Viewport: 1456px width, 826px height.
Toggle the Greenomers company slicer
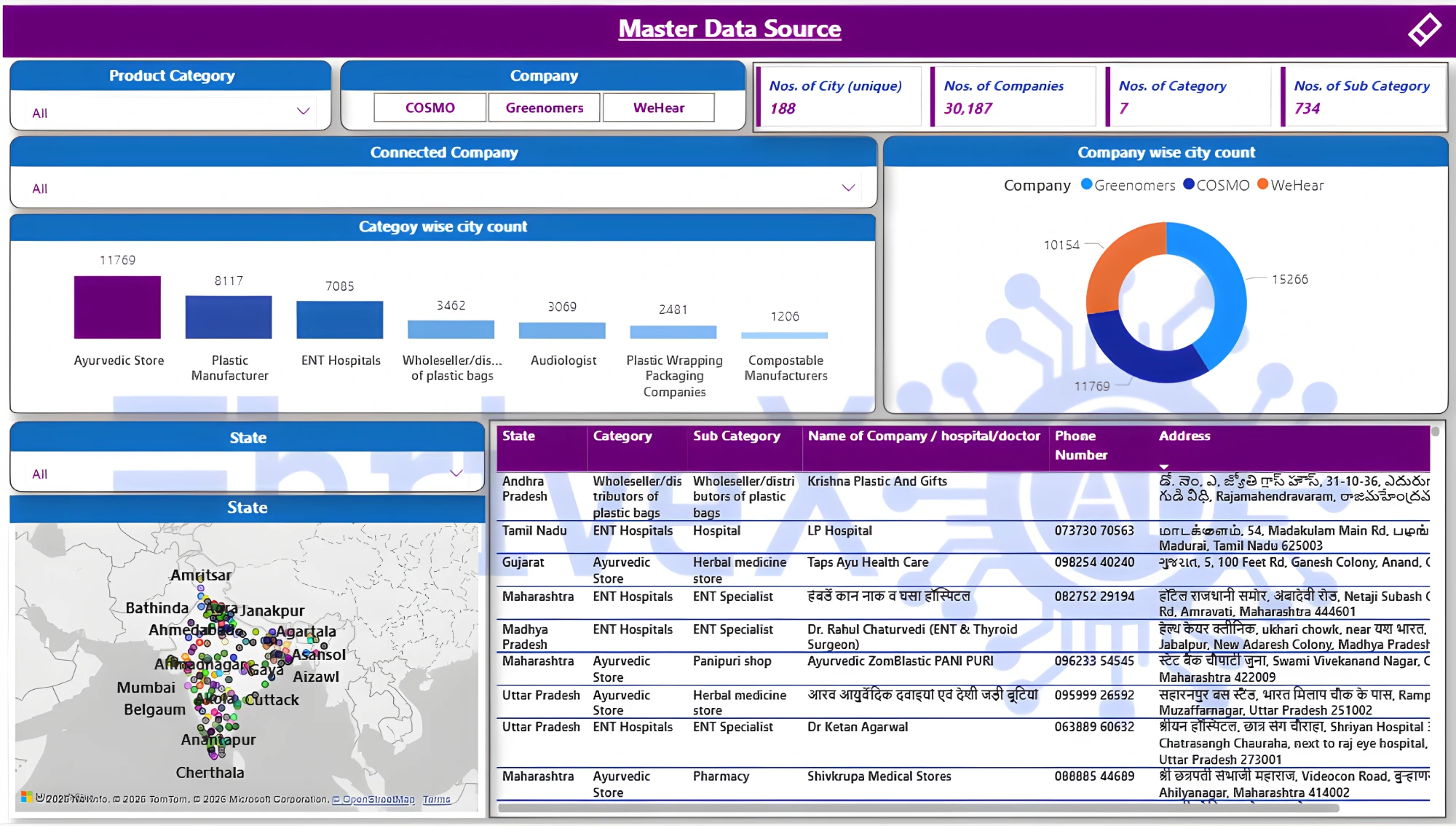(544, 108)
